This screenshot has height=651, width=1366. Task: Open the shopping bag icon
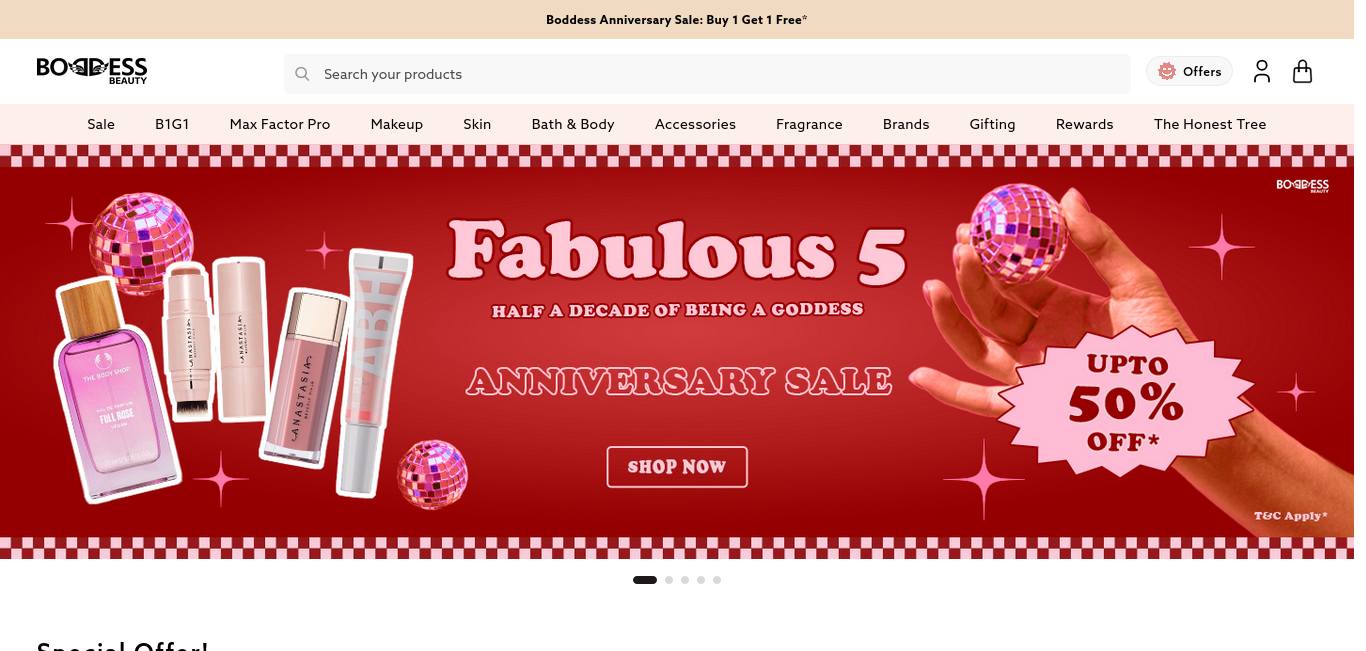point(1302,71)
